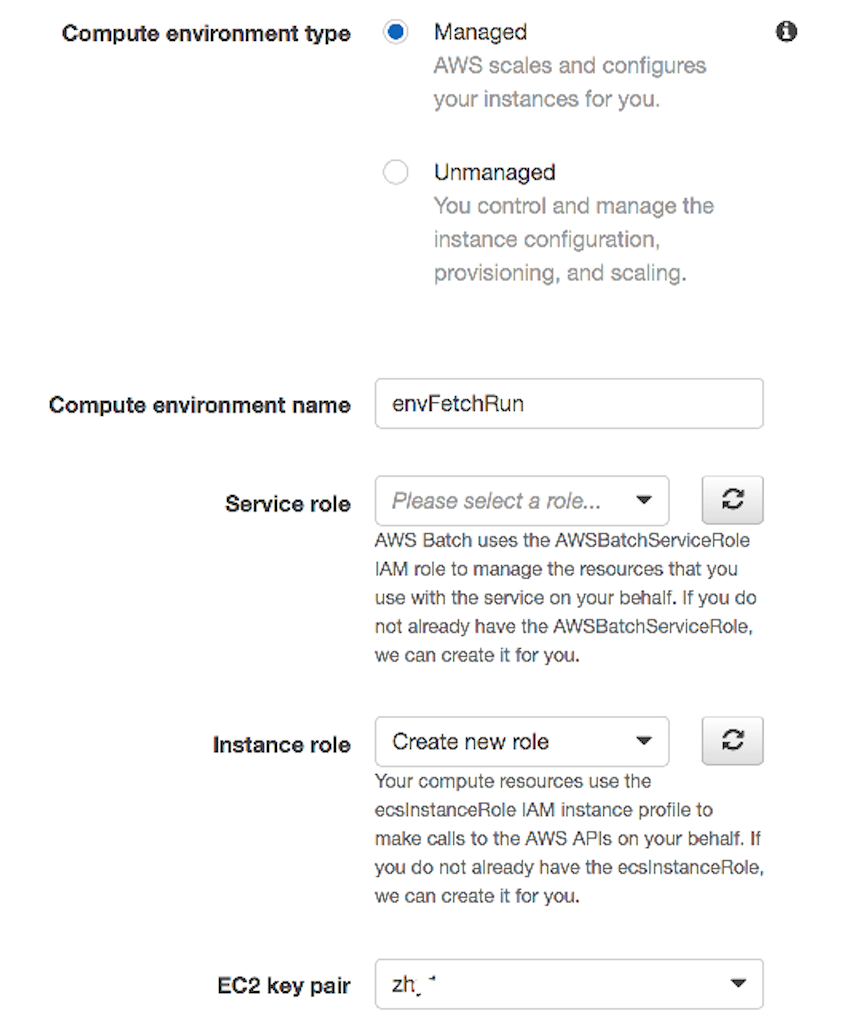Viewport: 850px width, 1032px height.
Task: Select the Managed compute environment type
Action: click(x=396, y=32)
